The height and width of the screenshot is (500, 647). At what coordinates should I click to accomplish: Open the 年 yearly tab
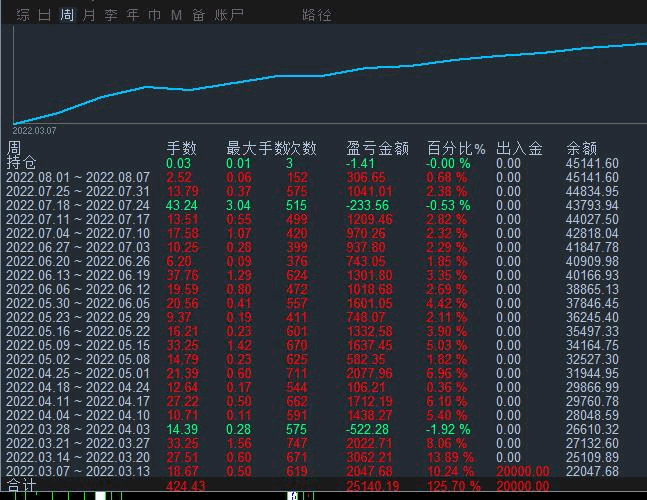click(133, 15)
